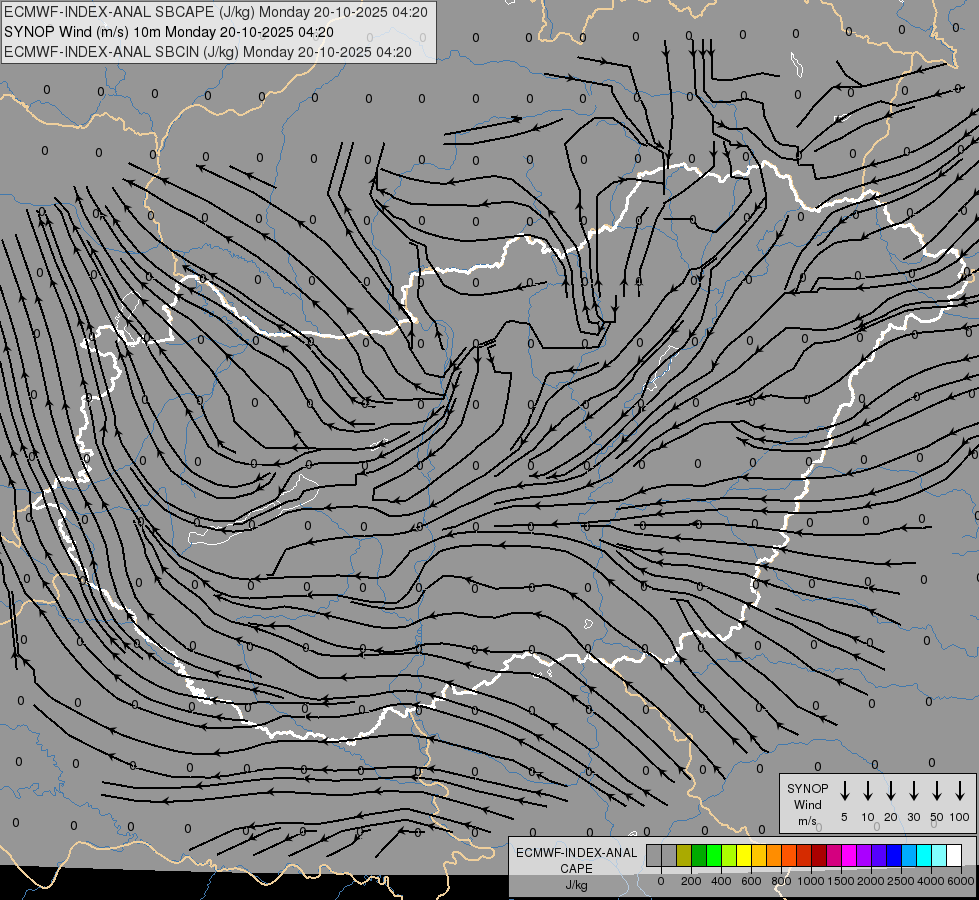The image size is (979, 900).
Task: Pick the bright green CAPE swatch
Action: pyautogui.click(x=714, y=855)
